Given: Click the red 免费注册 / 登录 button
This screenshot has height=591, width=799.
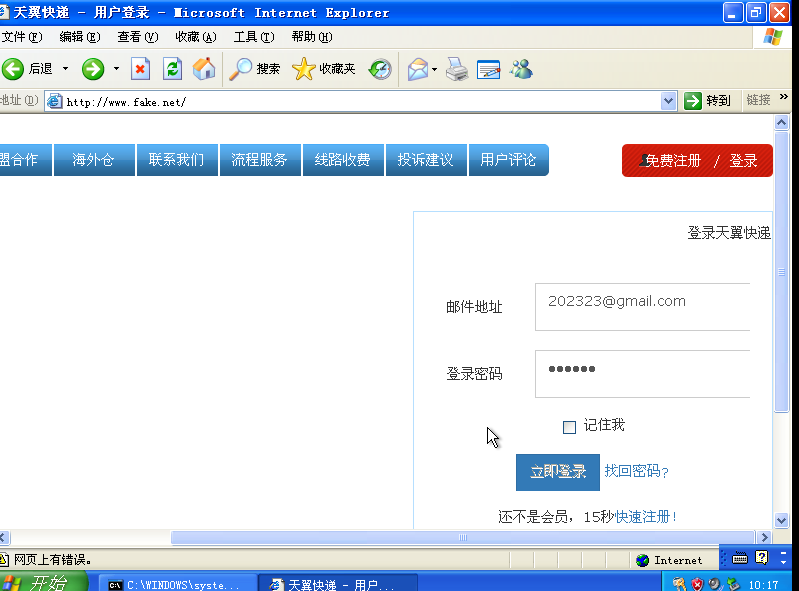Looking at the screenshot, I should [697, 160].
